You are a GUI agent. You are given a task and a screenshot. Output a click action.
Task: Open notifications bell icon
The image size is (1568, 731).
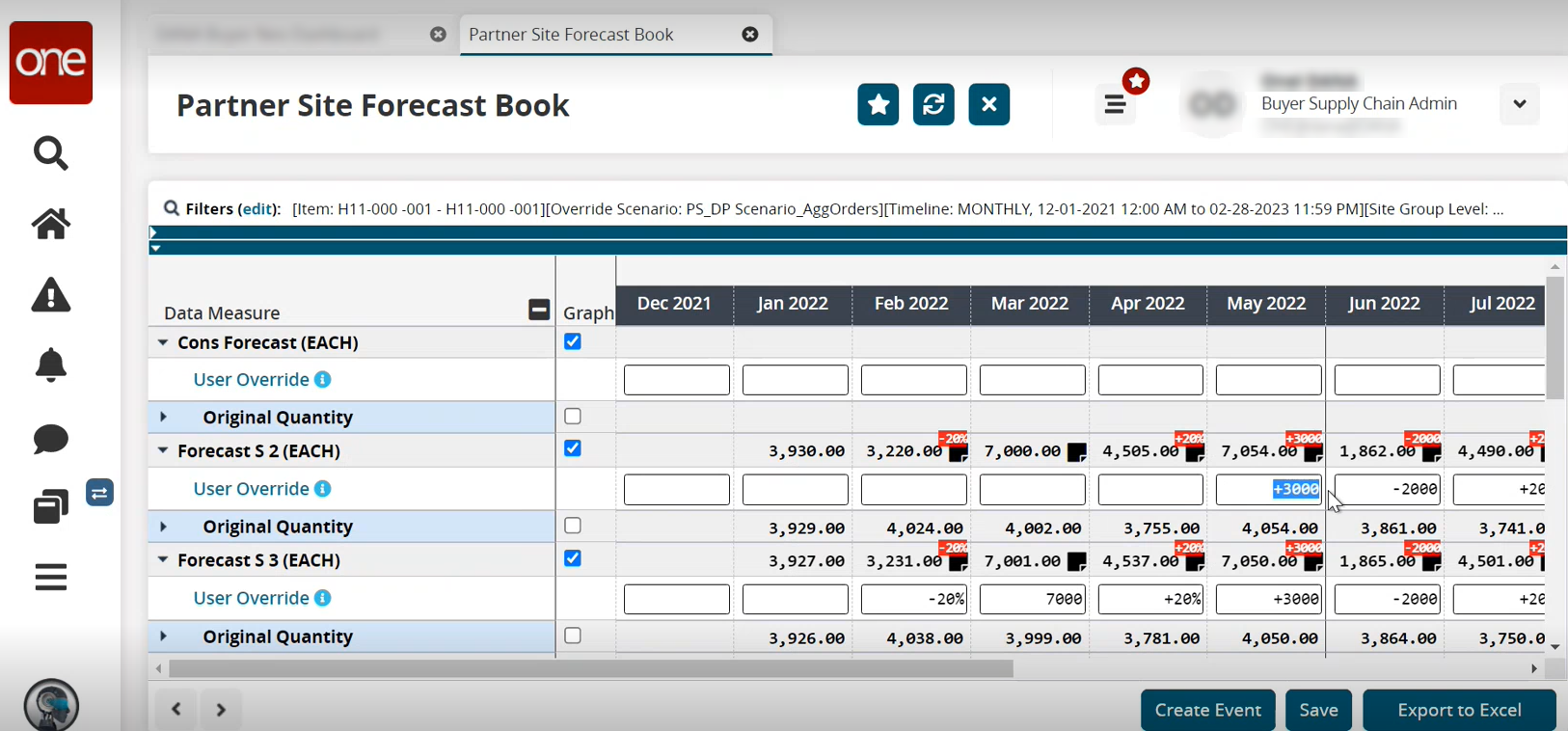tap(51, 365)
